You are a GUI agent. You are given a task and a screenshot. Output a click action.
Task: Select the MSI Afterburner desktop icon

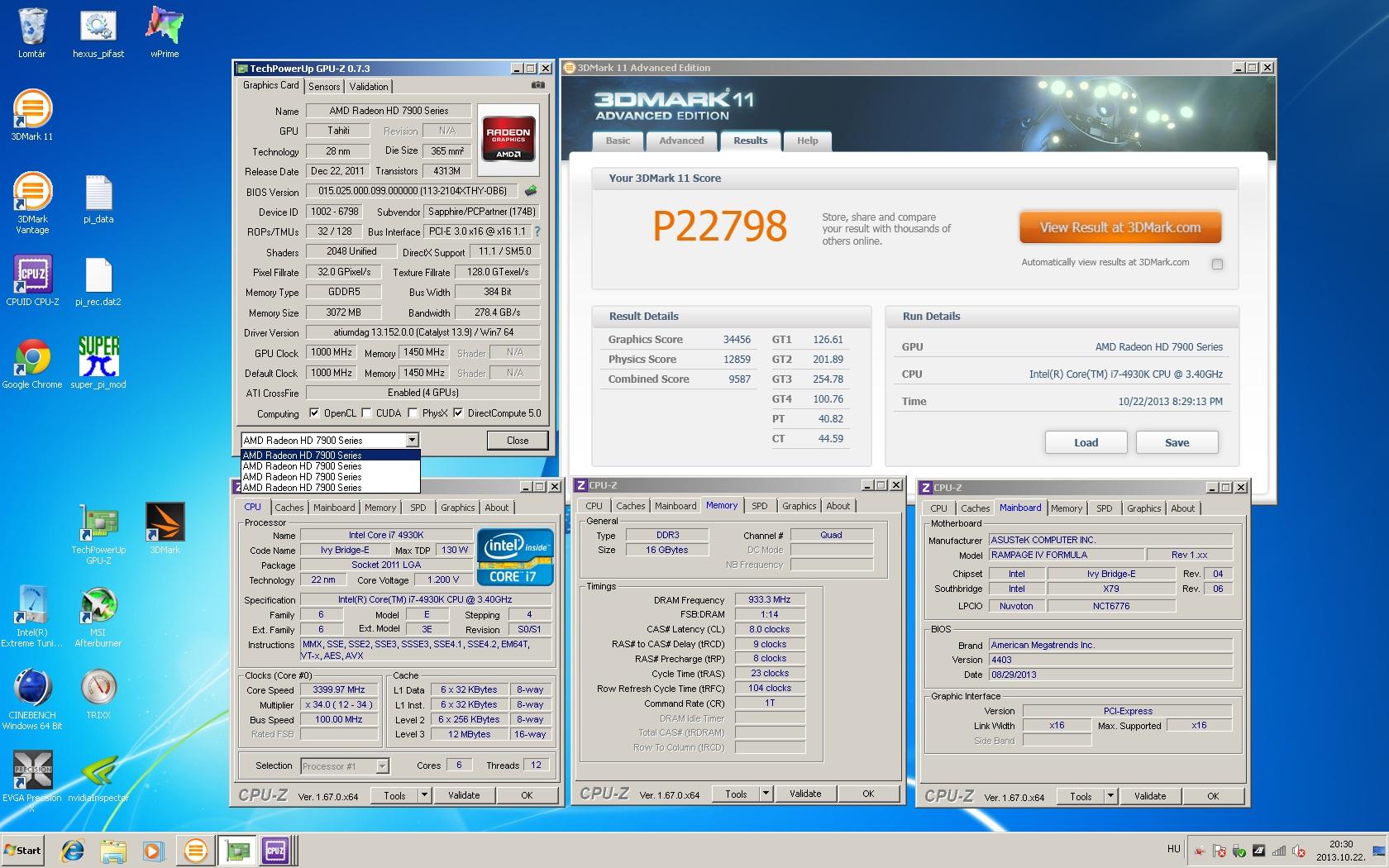98,616
